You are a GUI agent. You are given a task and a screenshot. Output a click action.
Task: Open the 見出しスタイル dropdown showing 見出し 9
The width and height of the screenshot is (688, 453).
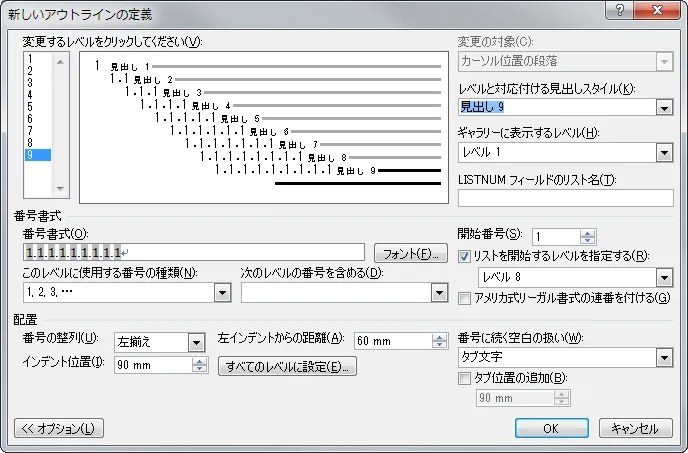pos(664,107)
